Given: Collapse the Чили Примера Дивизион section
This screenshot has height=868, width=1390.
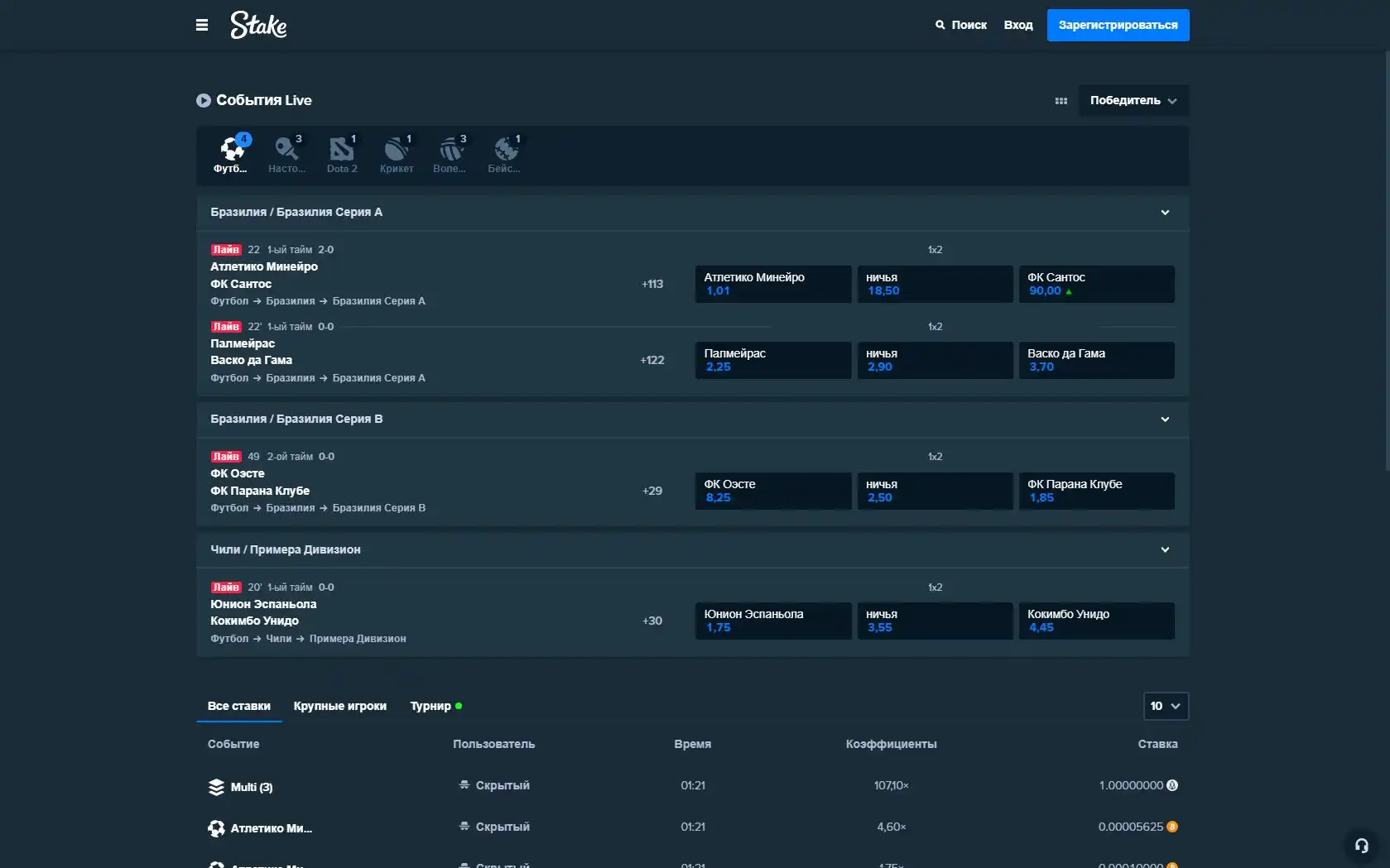Looking at the screenshot, I should point(1165,549).
